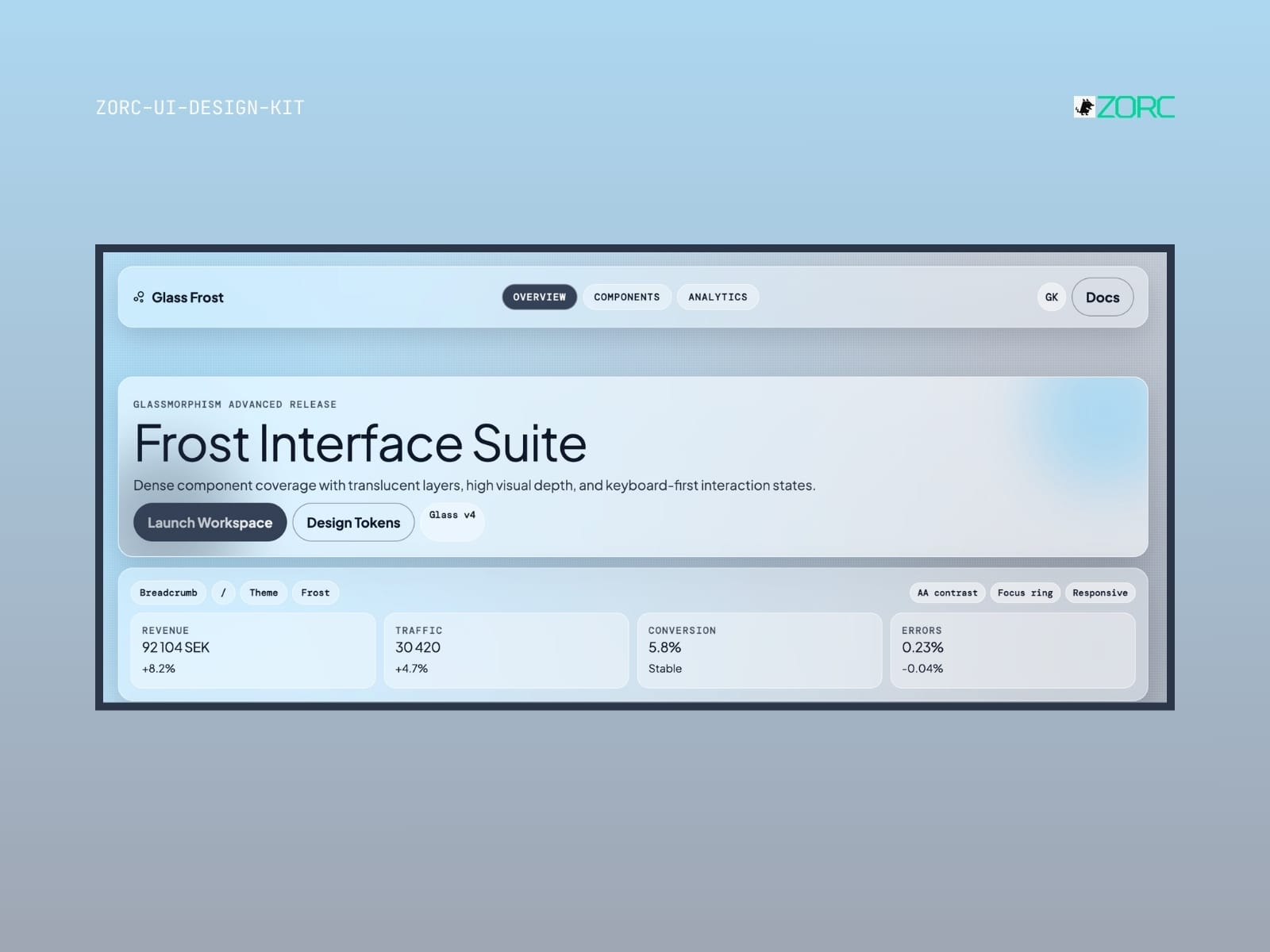Click the Stable conversion status
The width and height of the screenshot is (1270, 952).
665,669
